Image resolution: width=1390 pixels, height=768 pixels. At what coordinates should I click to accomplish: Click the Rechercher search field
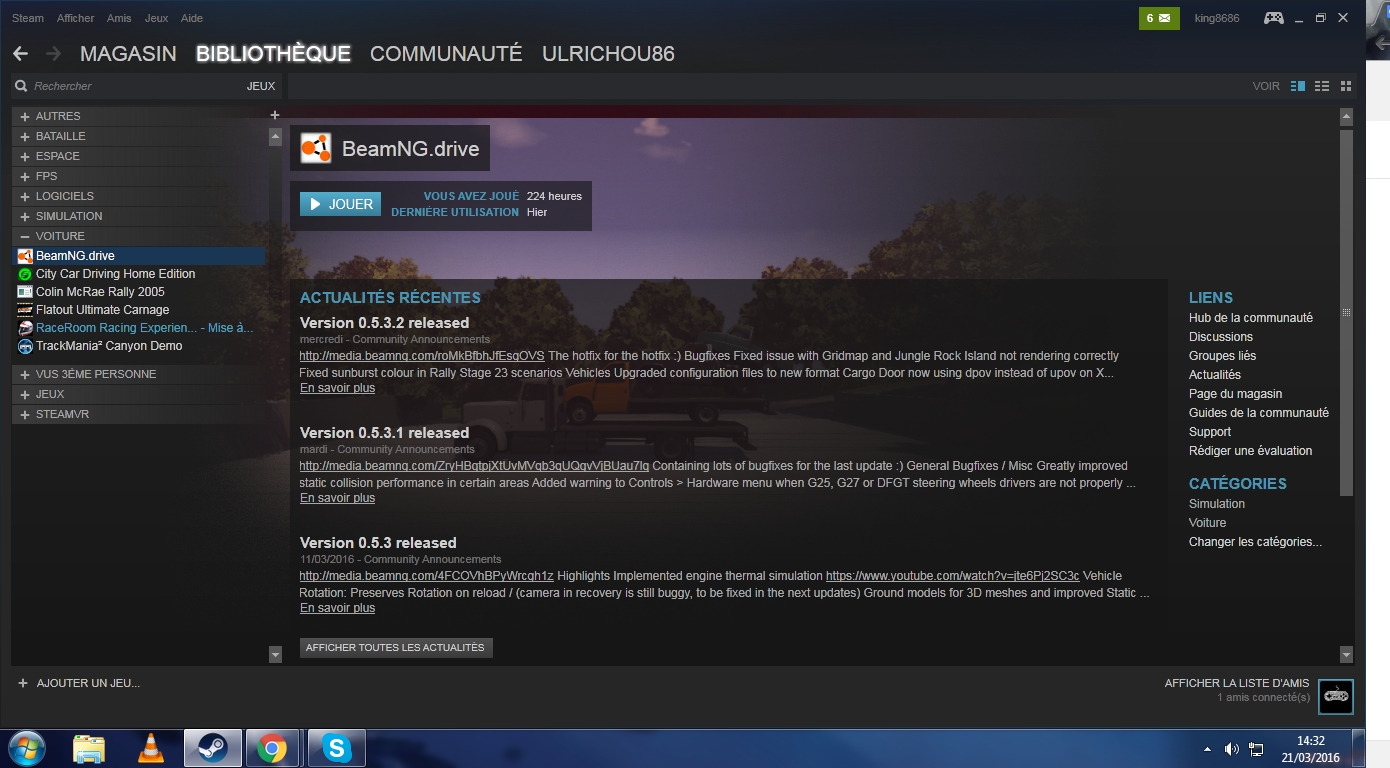[x=135, y=86]
